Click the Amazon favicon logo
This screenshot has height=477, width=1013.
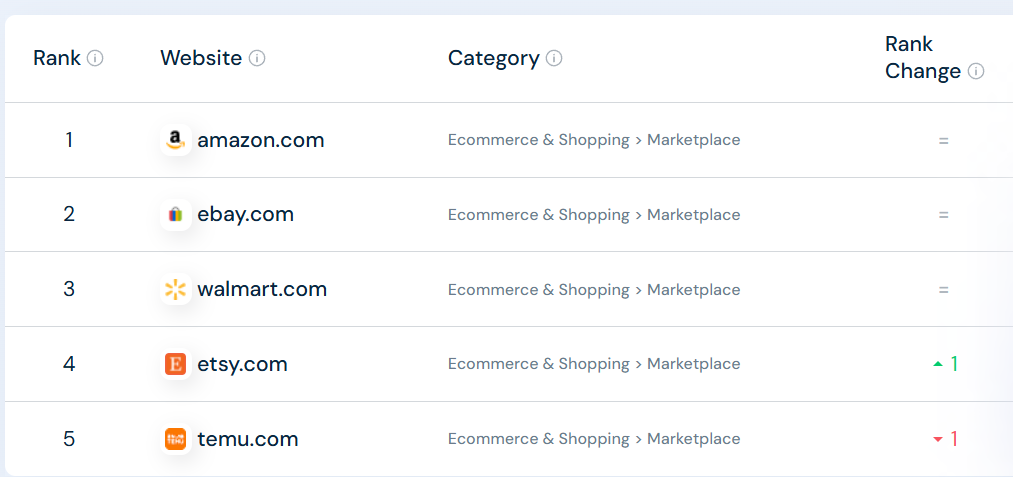pos(176,140)
